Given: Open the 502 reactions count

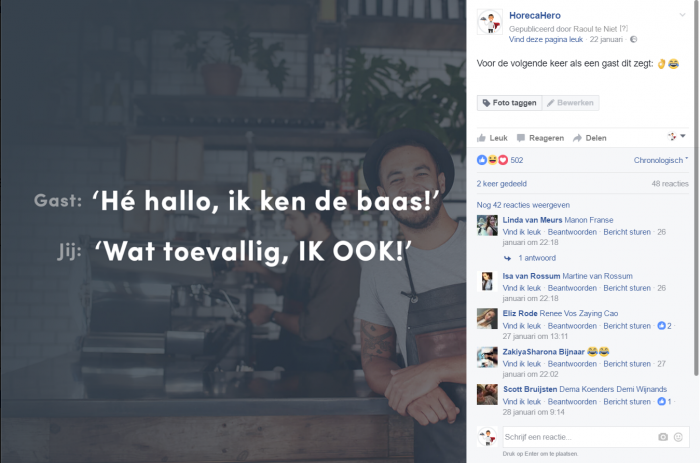Looking at the screenshot, I should point(517,160).
